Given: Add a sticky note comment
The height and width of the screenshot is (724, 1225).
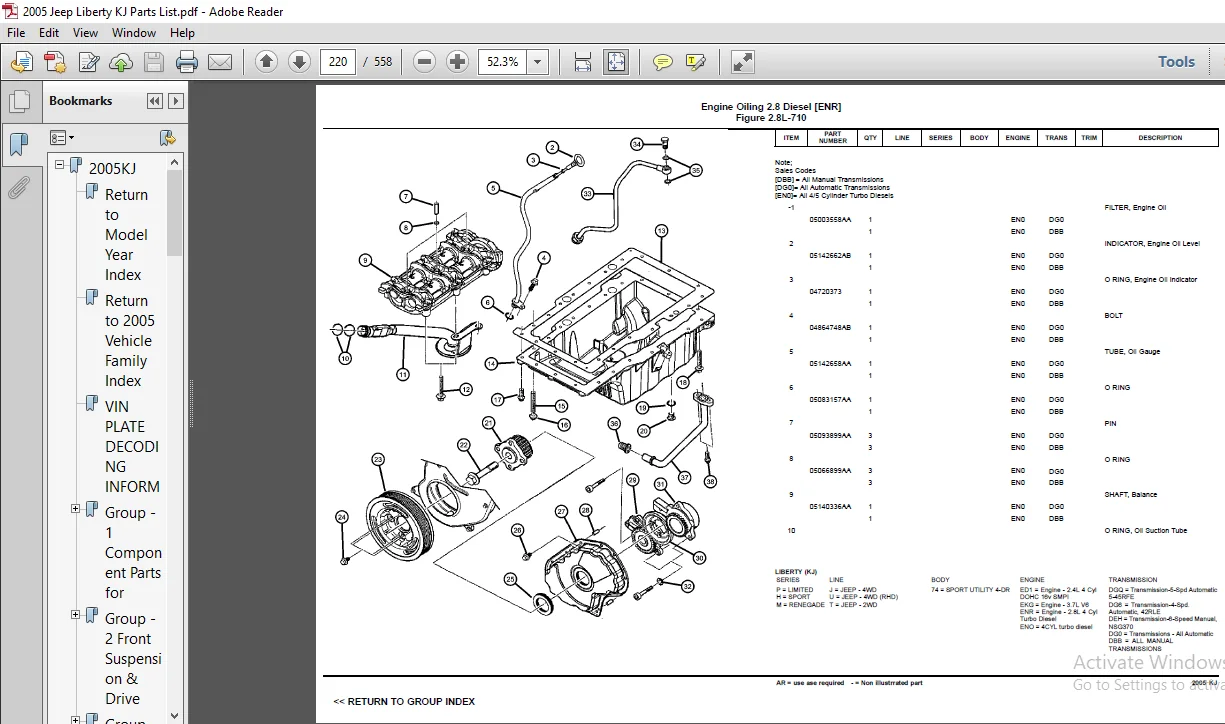Looking at the screenshot, I should 662,62.
